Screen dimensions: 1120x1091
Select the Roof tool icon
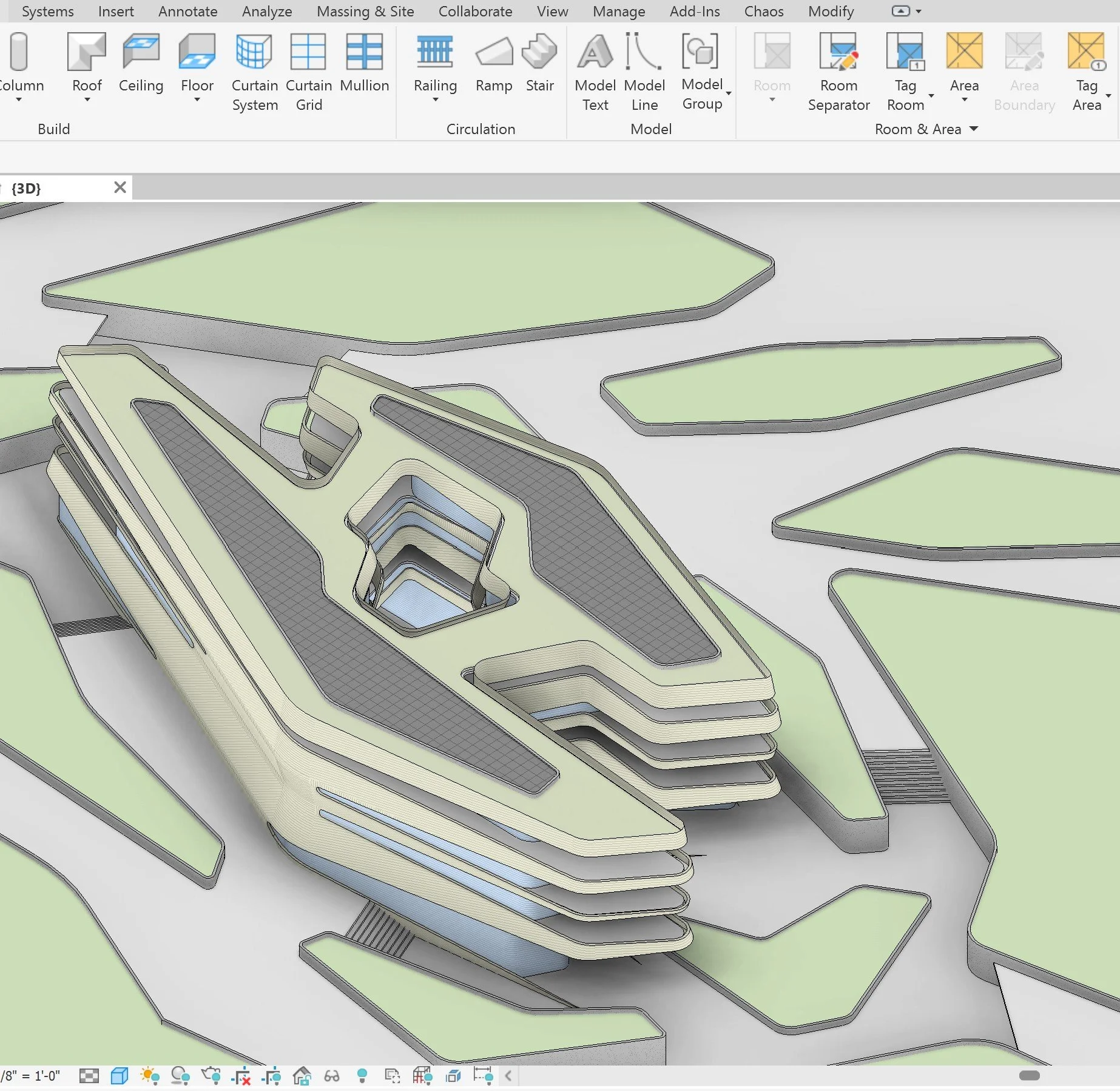87,52
